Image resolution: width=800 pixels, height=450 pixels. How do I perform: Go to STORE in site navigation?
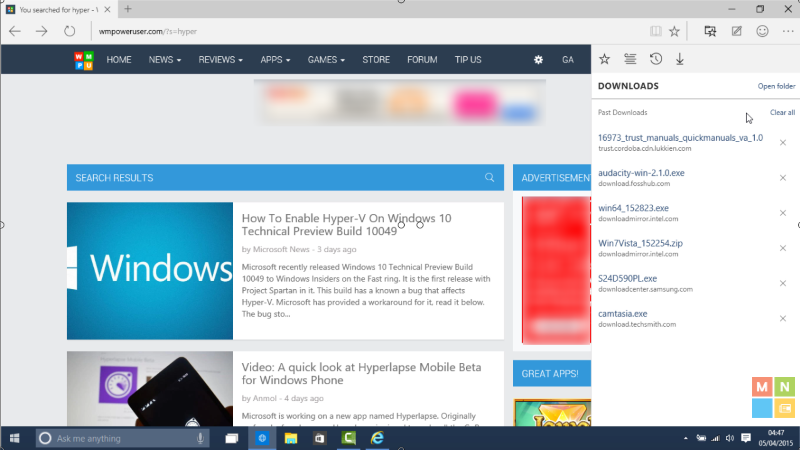[x=376, y=60]
